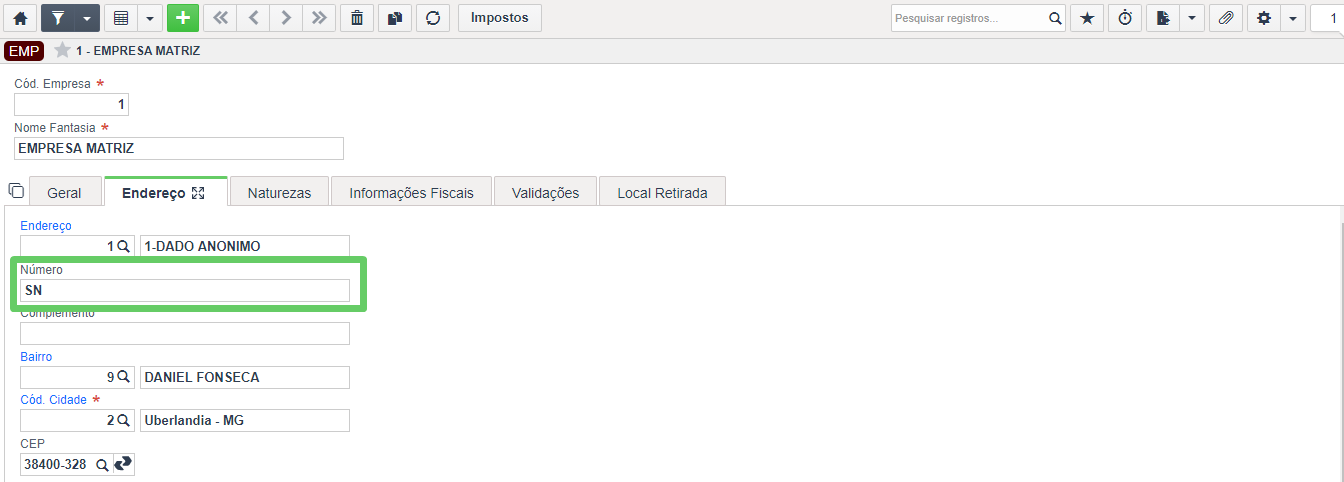Focus the Número input field

coord(185,290)
